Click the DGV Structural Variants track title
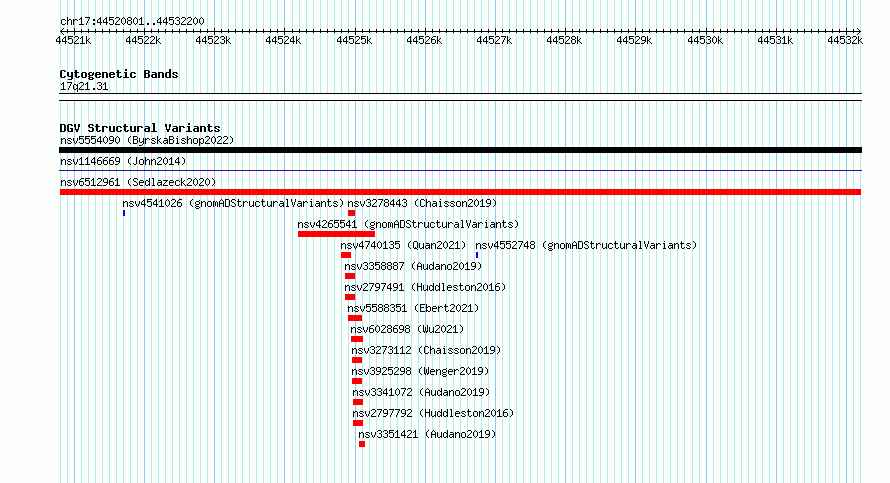 click(x=140, y=128)
